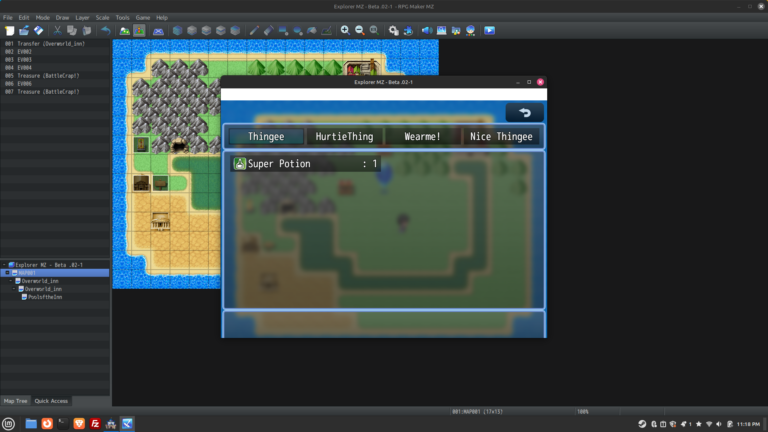This screenshot has height=432, width=768.
Task: Switch to Event editing mode icon
Action: [139, 30]
